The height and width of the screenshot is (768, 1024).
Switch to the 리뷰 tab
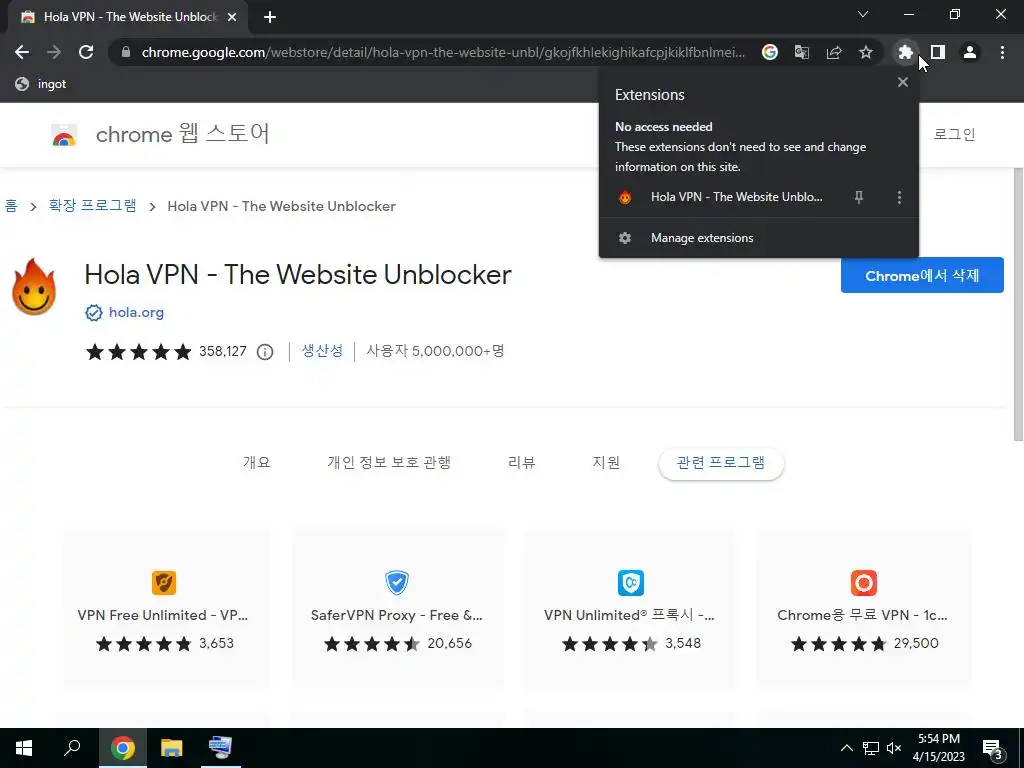(521, 462)
